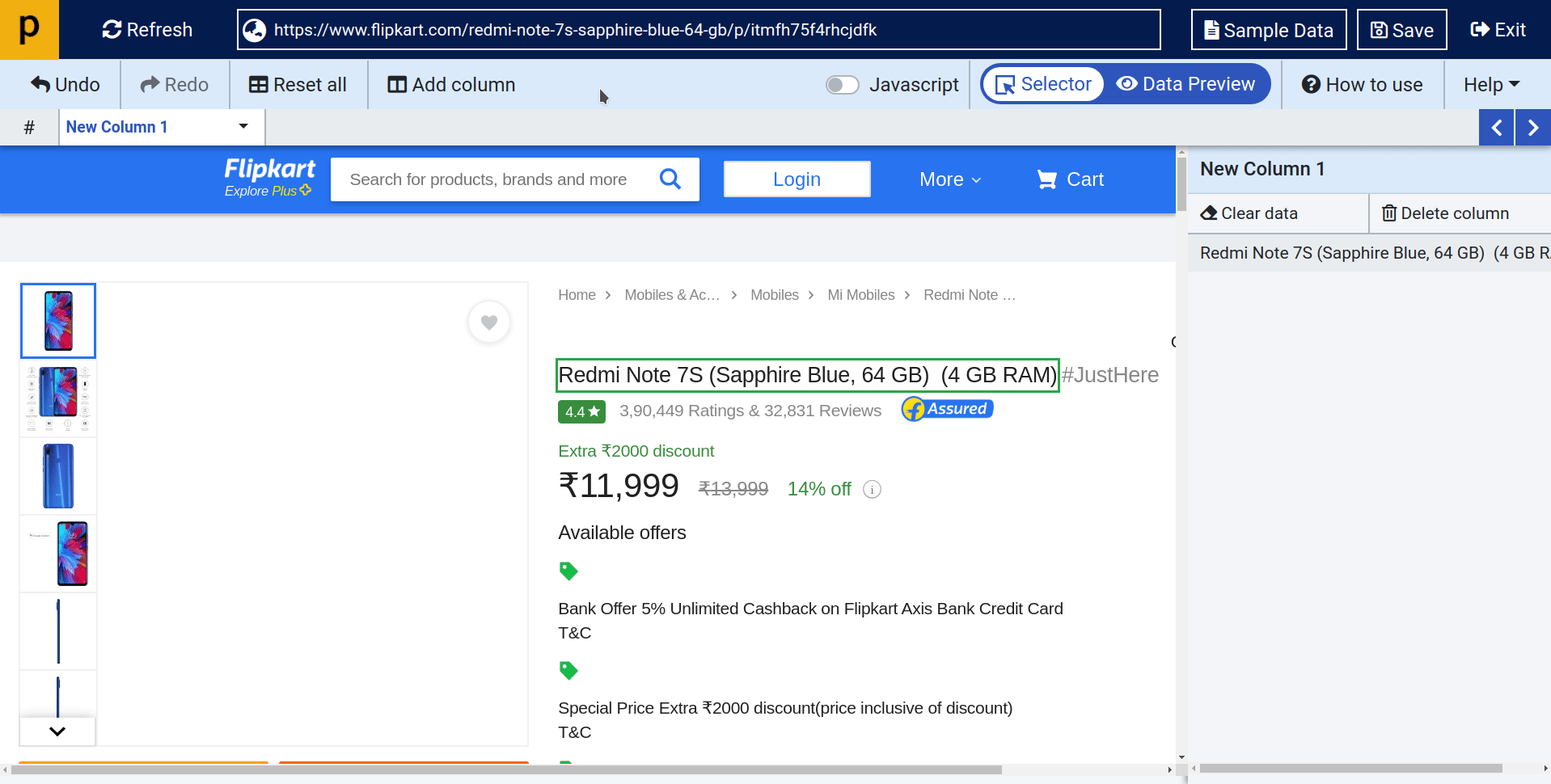Image resolution: width=1551 pixels, height=784 pixels.
Task: Click the orange P app logo
Action: (x=29, y=30)
